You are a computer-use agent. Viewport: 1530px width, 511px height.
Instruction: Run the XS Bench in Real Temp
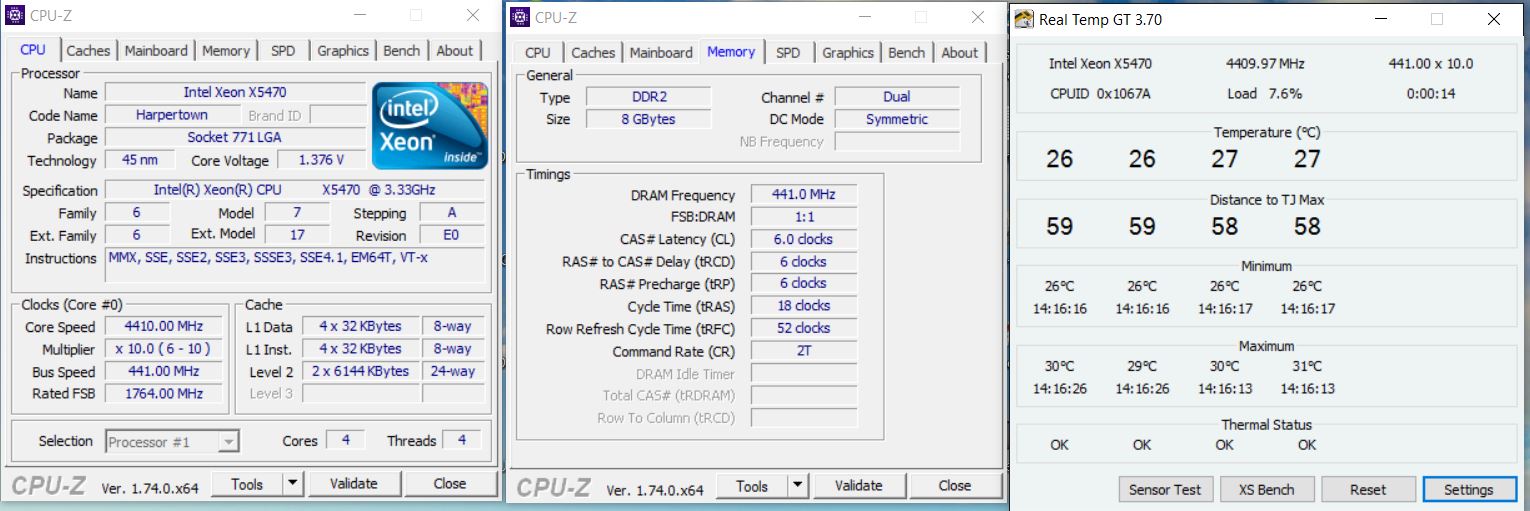[x=1267, y=489]
